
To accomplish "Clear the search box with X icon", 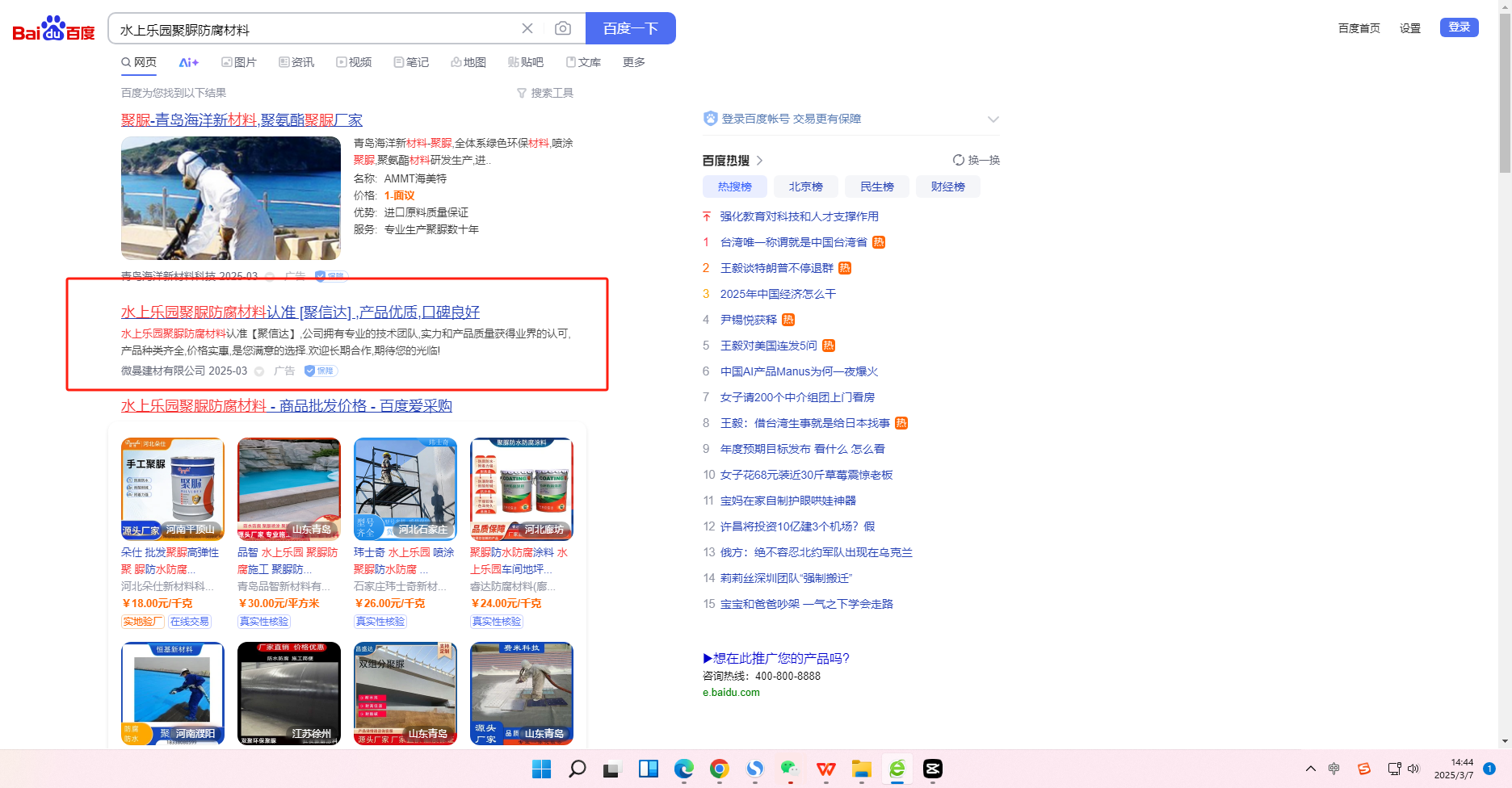I will (527, 29).
